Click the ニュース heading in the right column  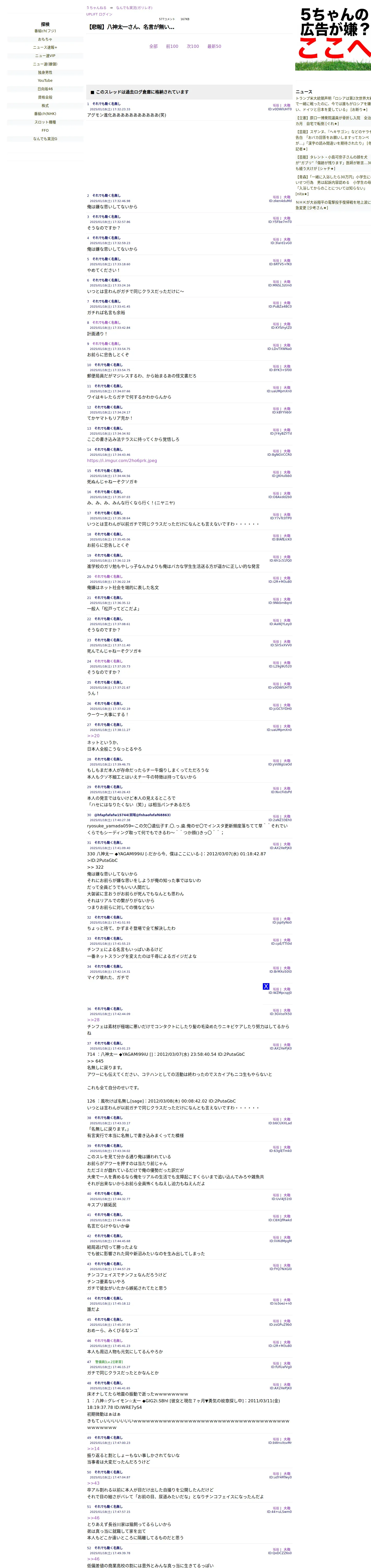pos(304,92)
